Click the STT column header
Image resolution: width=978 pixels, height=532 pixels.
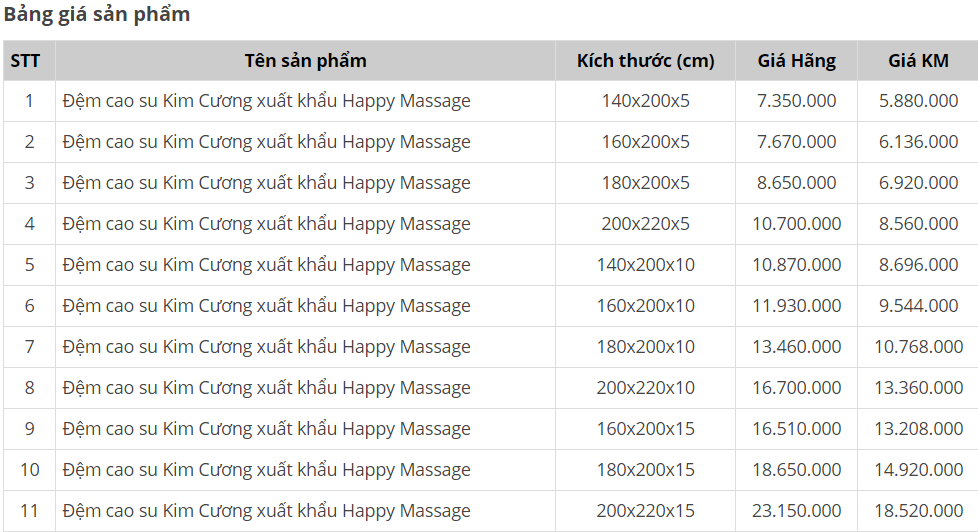[25, 61]
